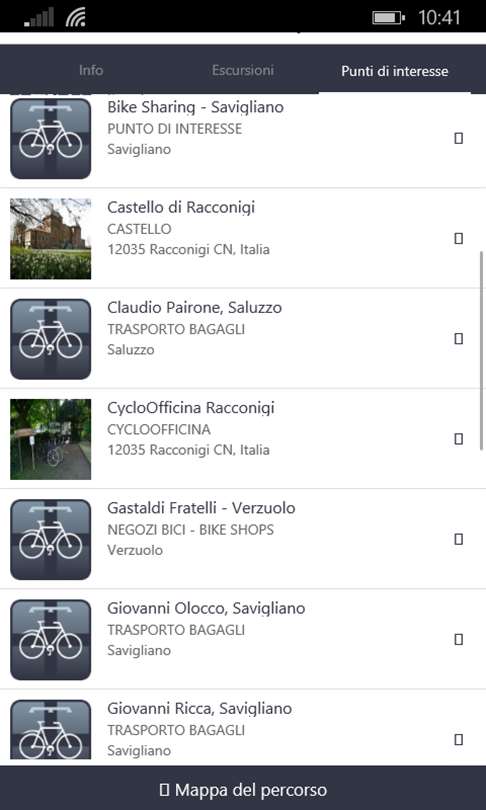Expand the Gastaldi Fratelli entry arrow
This screenshot has height=810, width=486.
(458, 539)
